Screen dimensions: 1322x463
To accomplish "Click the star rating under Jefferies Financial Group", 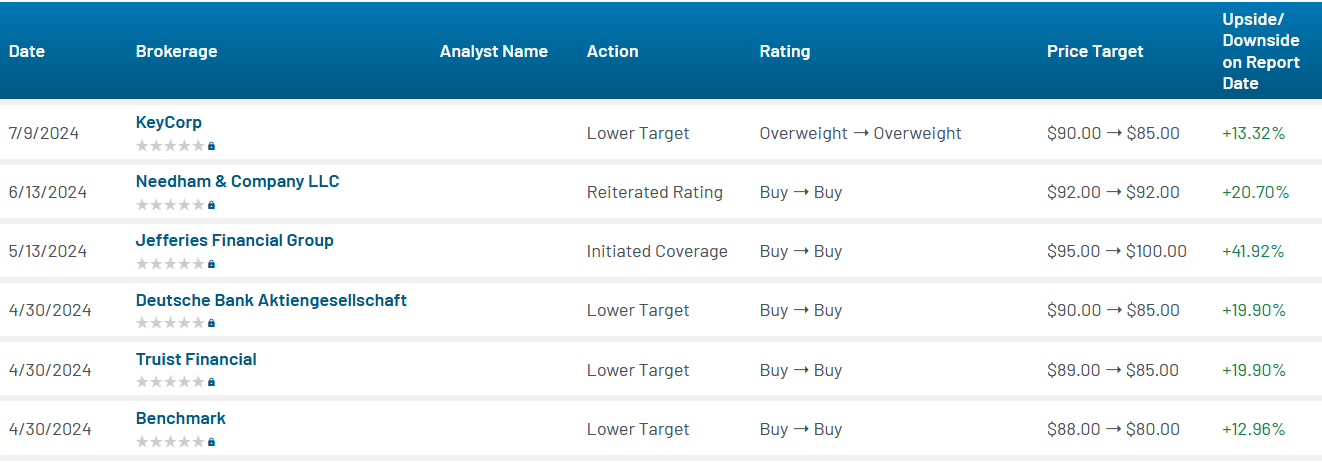I will click(x=170, y=264).
